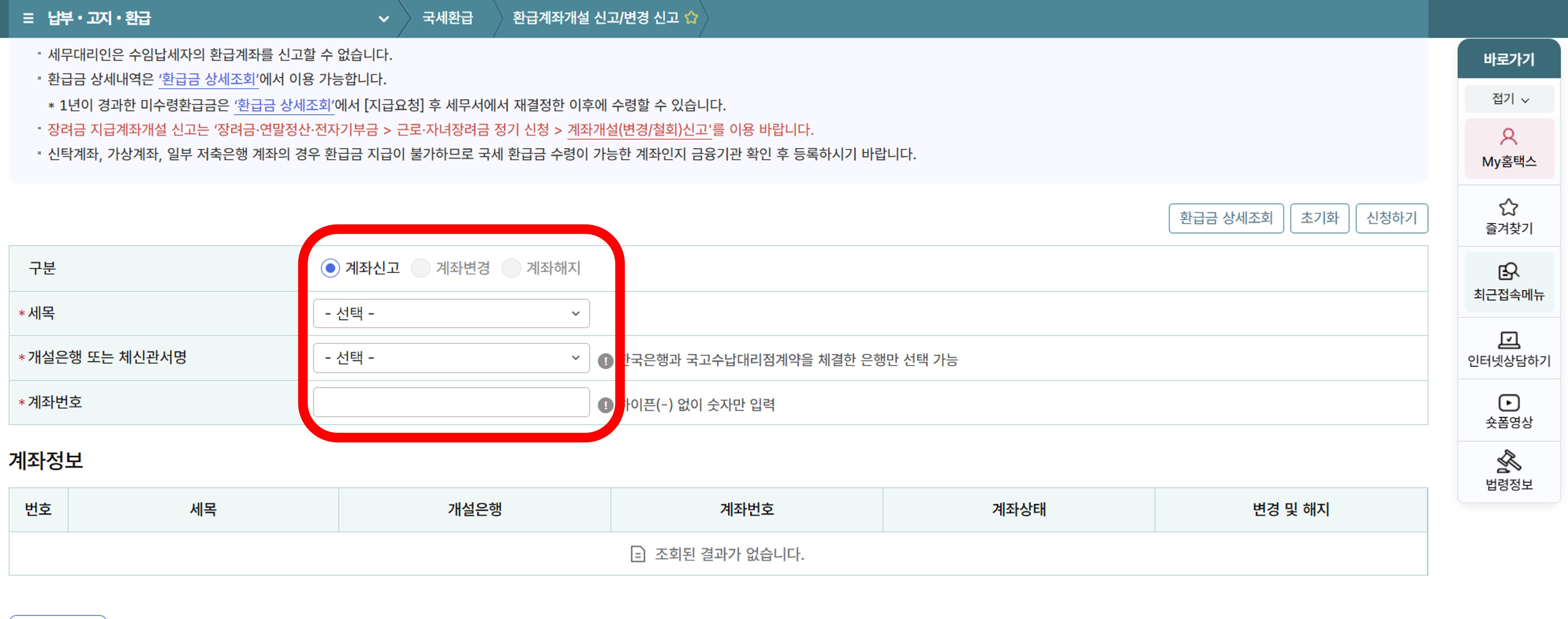This screenshot has width=1568, height=619.
Task: Click the 신청하기 button
Action: coord(1392,218)
